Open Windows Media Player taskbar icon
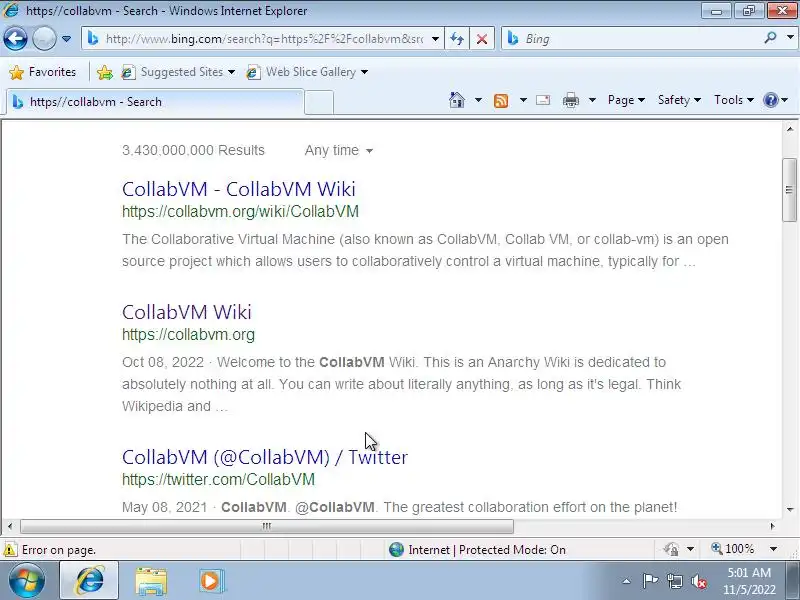800x600 pixels. click(x=210, y=581)
